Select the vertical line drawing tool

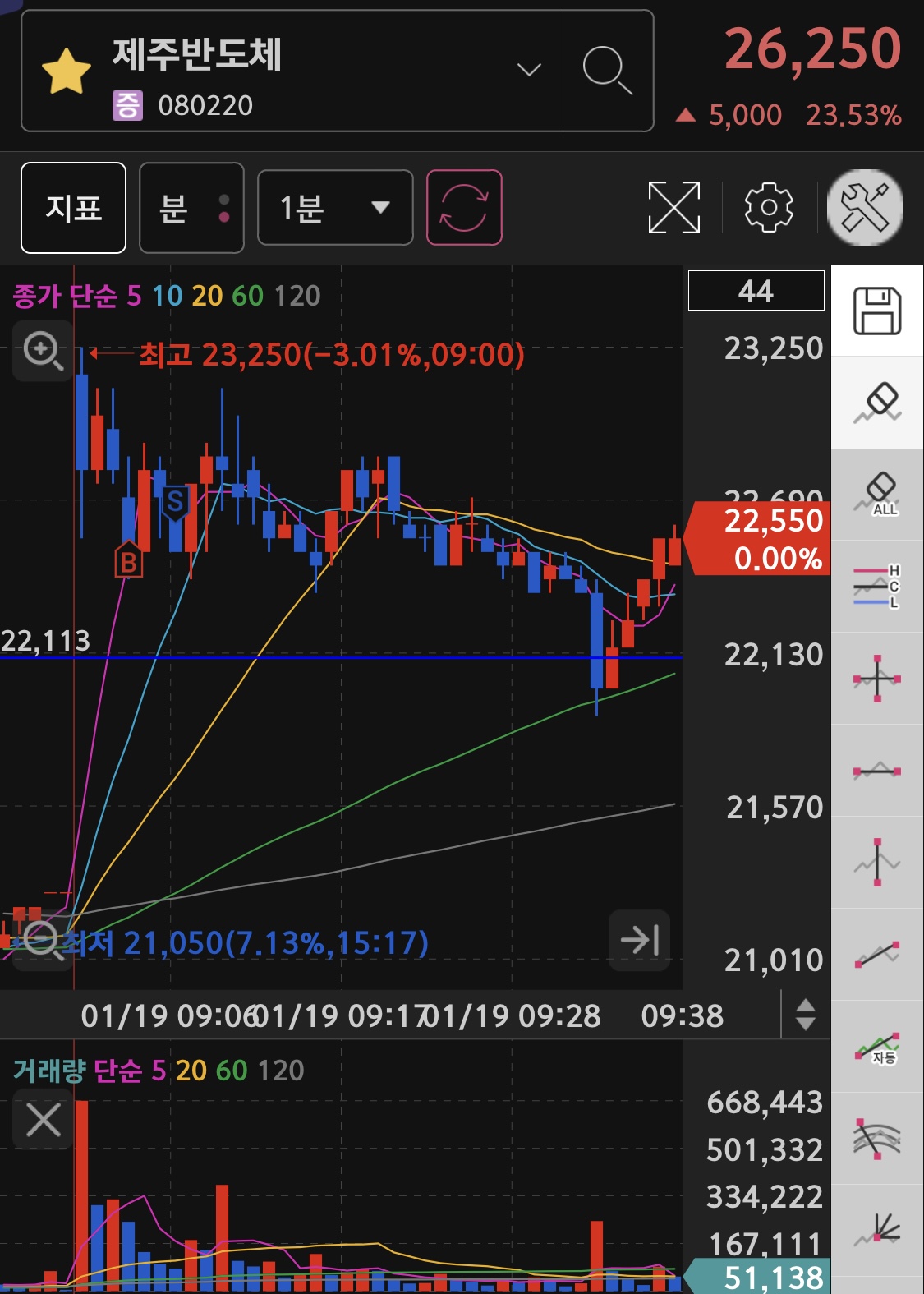click(877, 863)
